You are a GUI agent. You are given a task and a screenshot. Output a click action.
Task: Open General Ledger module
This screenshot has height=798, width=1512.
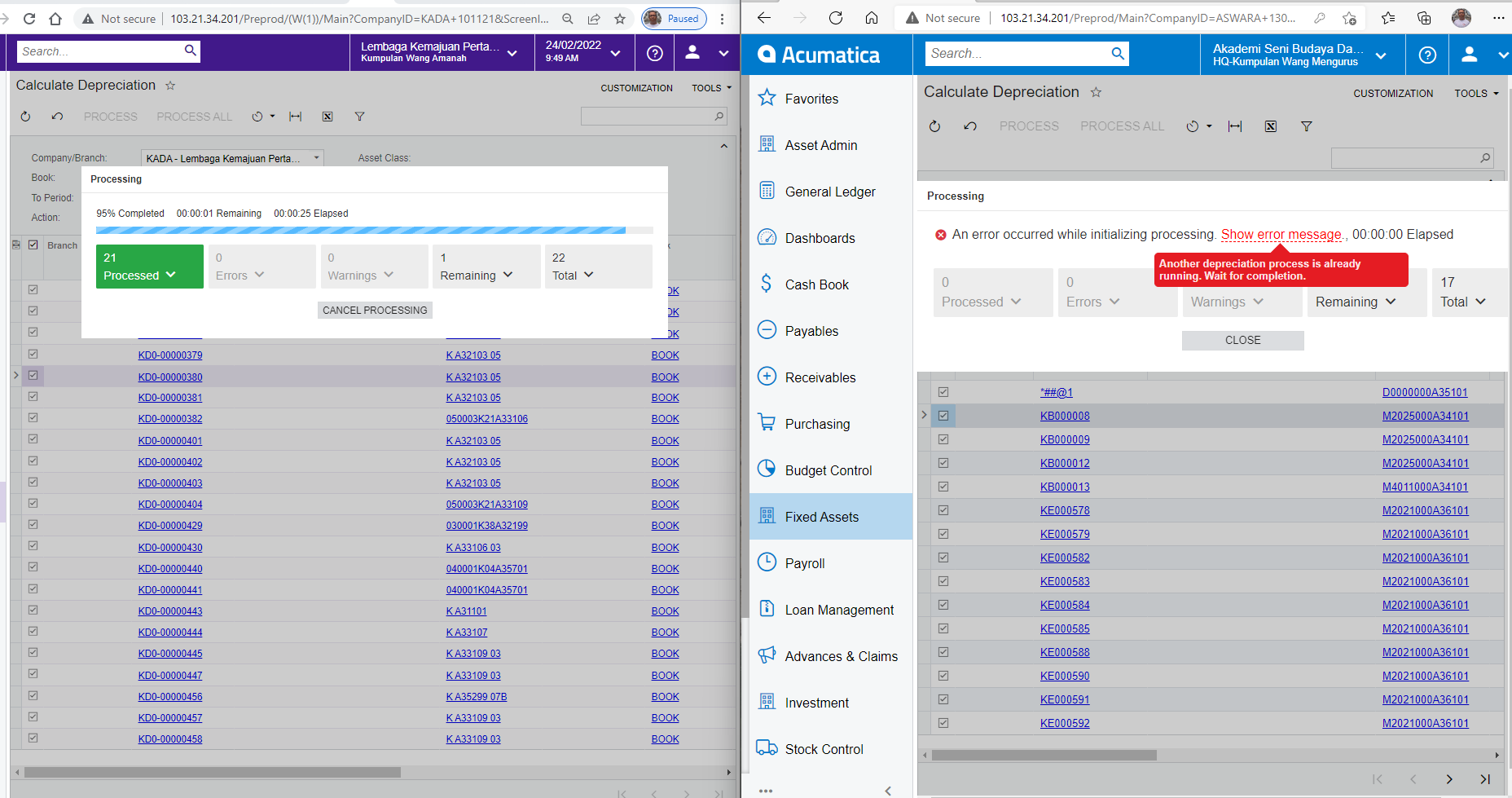[830, 192]
